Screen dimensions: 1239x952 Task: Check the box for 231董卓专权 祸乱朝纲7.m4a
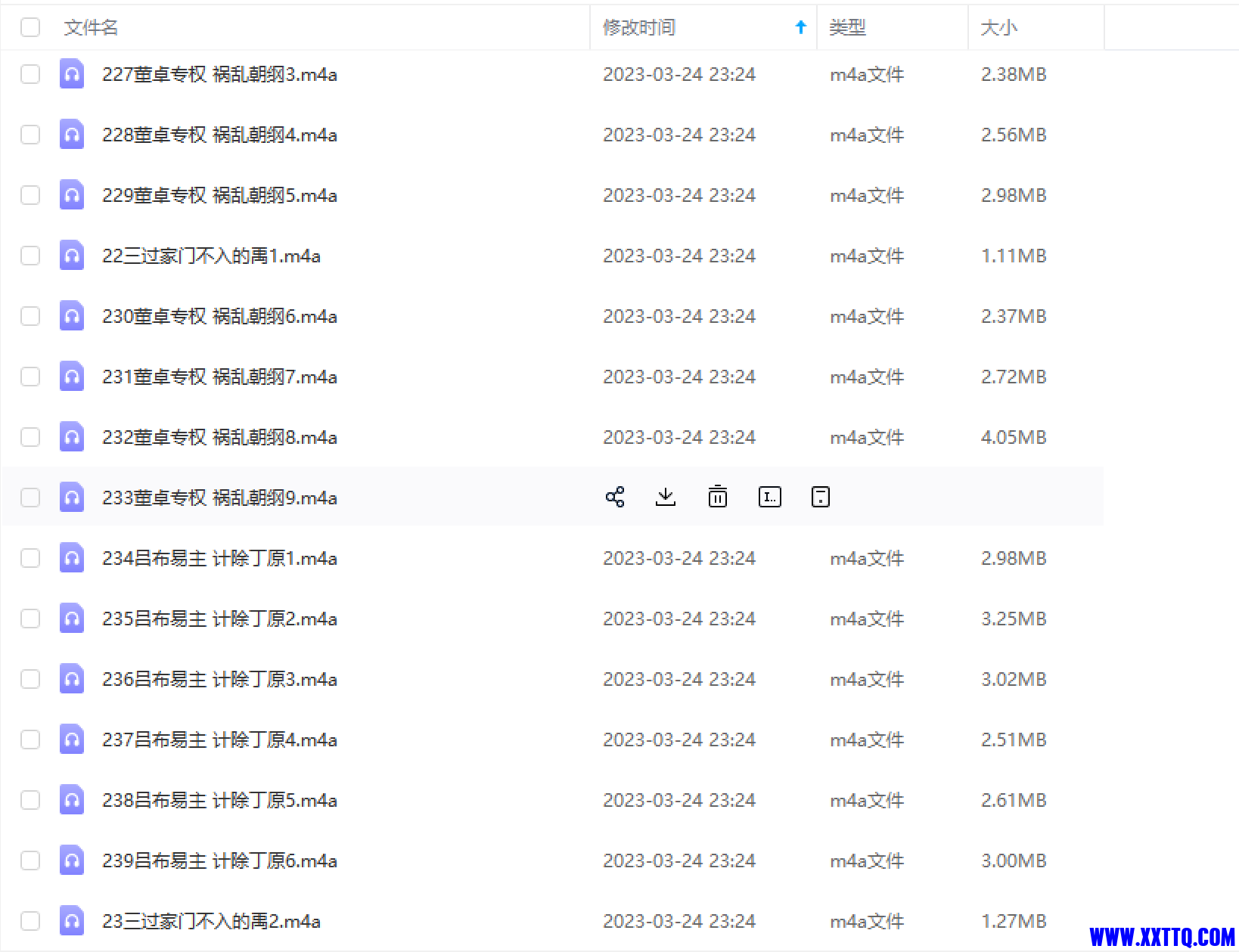coord(30,377)
